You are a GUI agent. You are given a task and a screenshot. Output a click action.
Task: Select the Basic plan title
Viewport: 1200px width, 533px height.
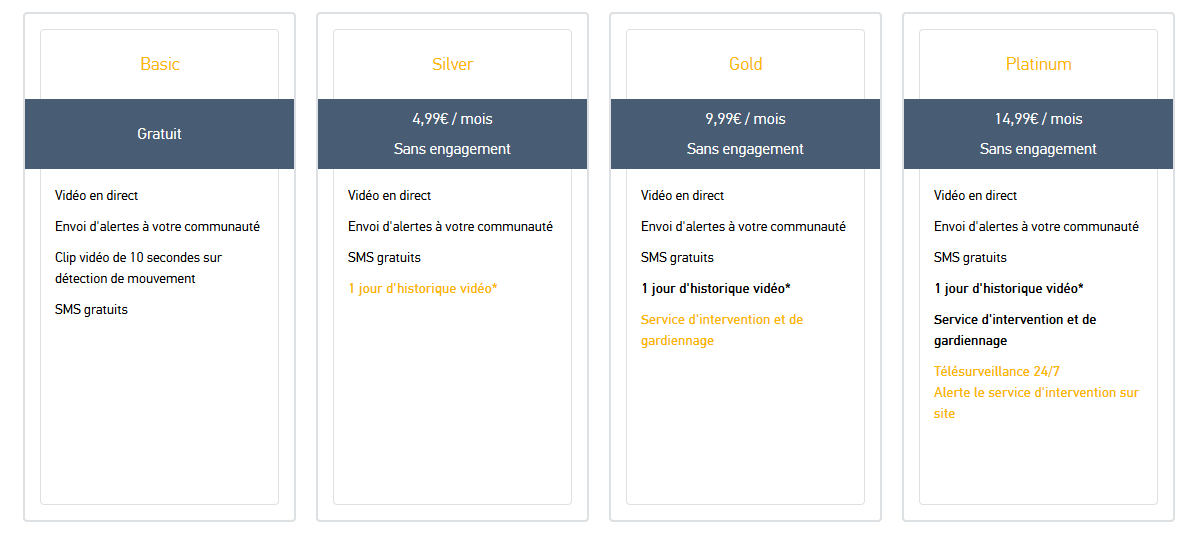coord(160,64)
